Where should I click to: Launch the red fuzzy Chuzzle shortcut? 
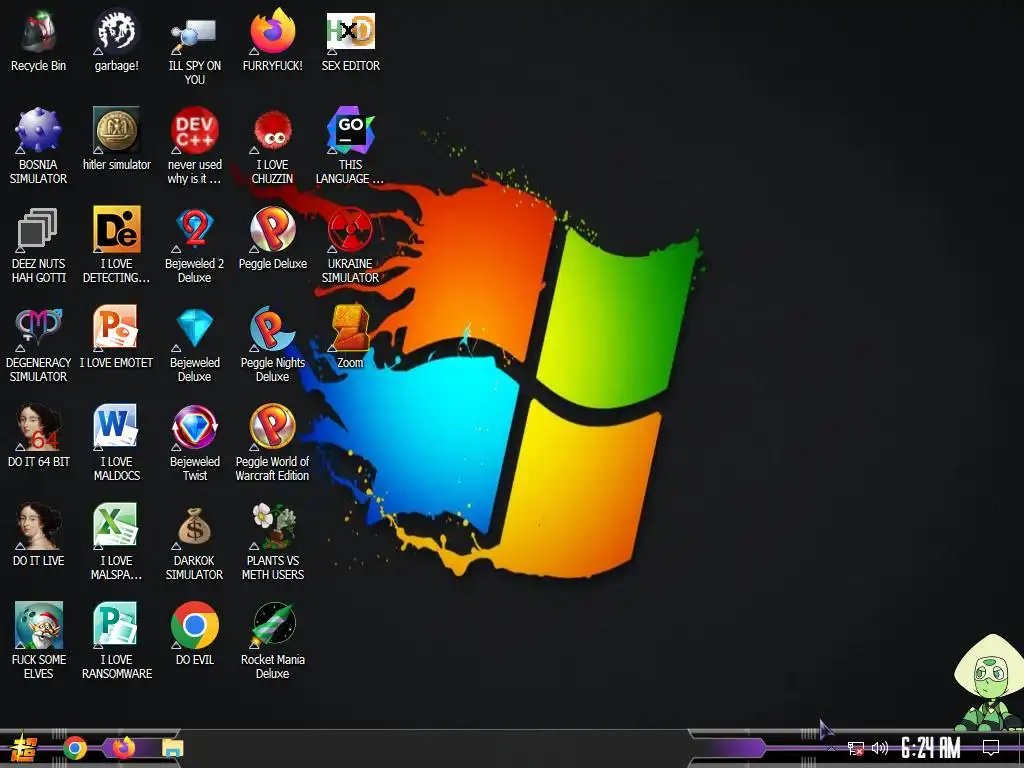[272, 131]
